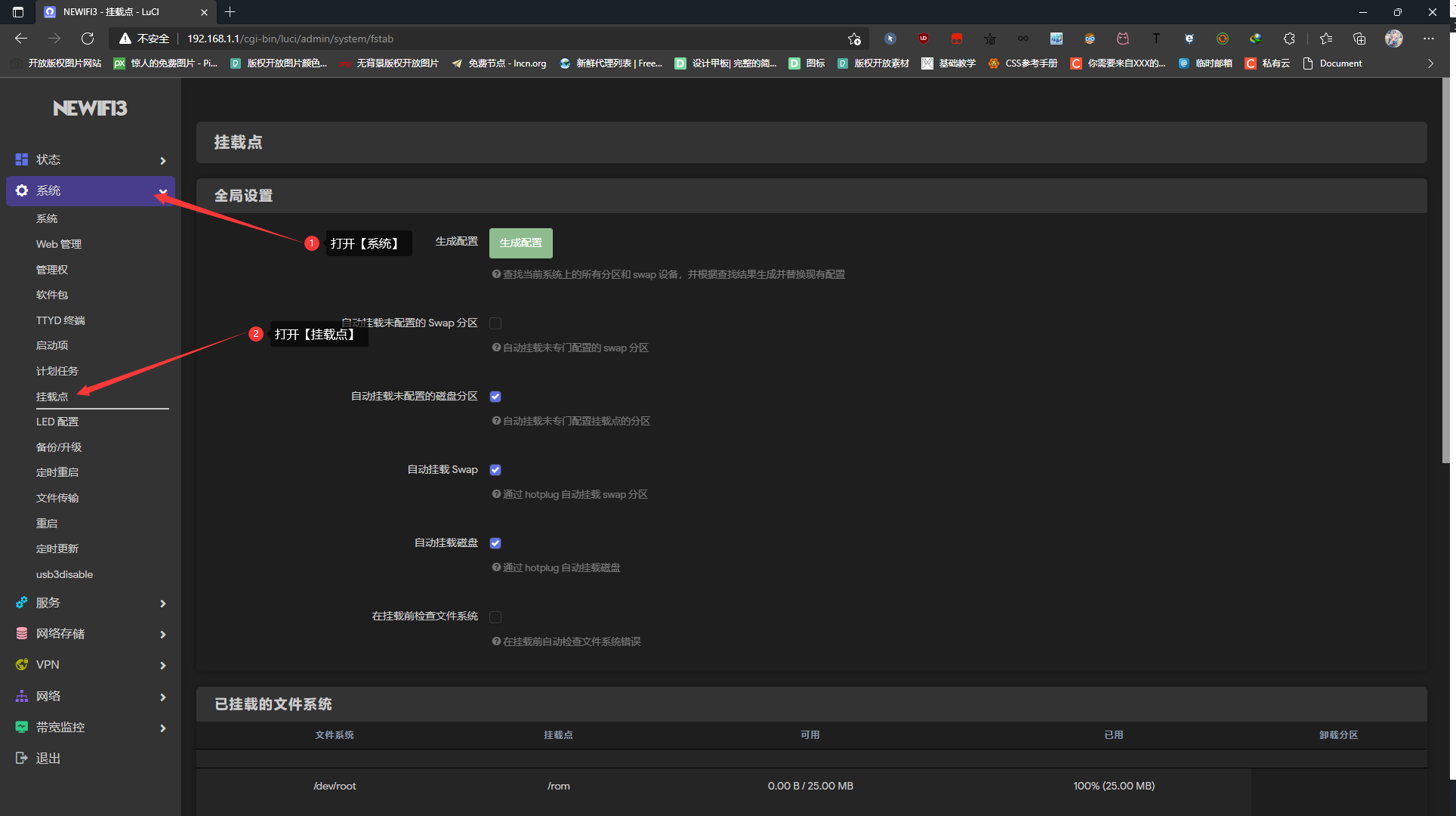The height and width of the screenshot is (816, 1456).
Task: Open the 备份/升级 submenu item
Action: tap(59, 447)
